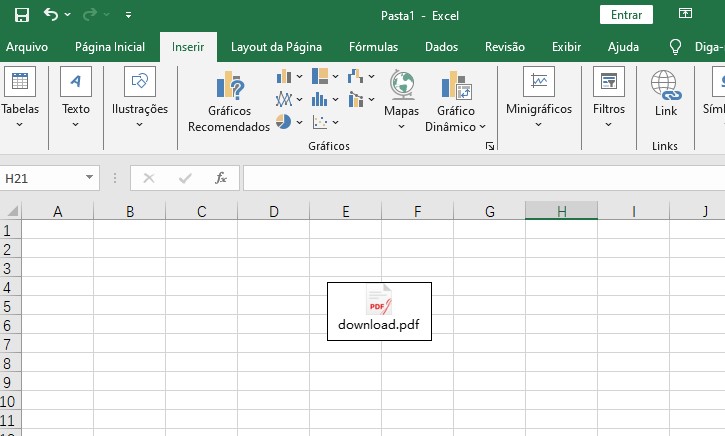
Task: Click the Cancel X formula button
Action: pos(149,178)
